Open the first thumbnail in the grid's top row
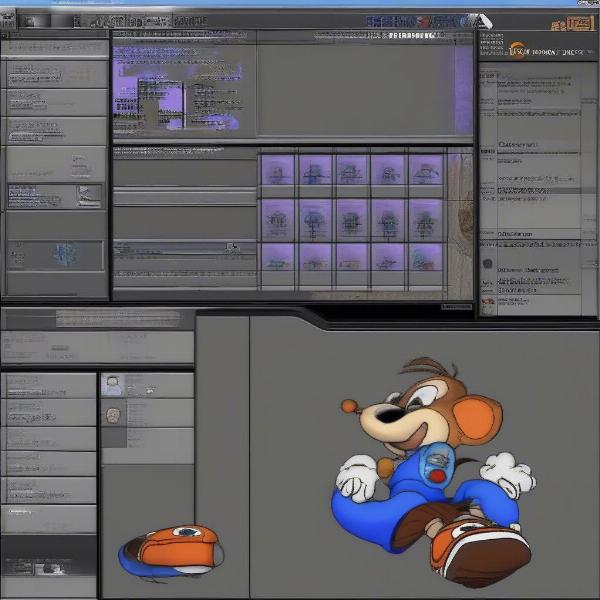Viewport: 600px width, 600px height. click(277, 170)
